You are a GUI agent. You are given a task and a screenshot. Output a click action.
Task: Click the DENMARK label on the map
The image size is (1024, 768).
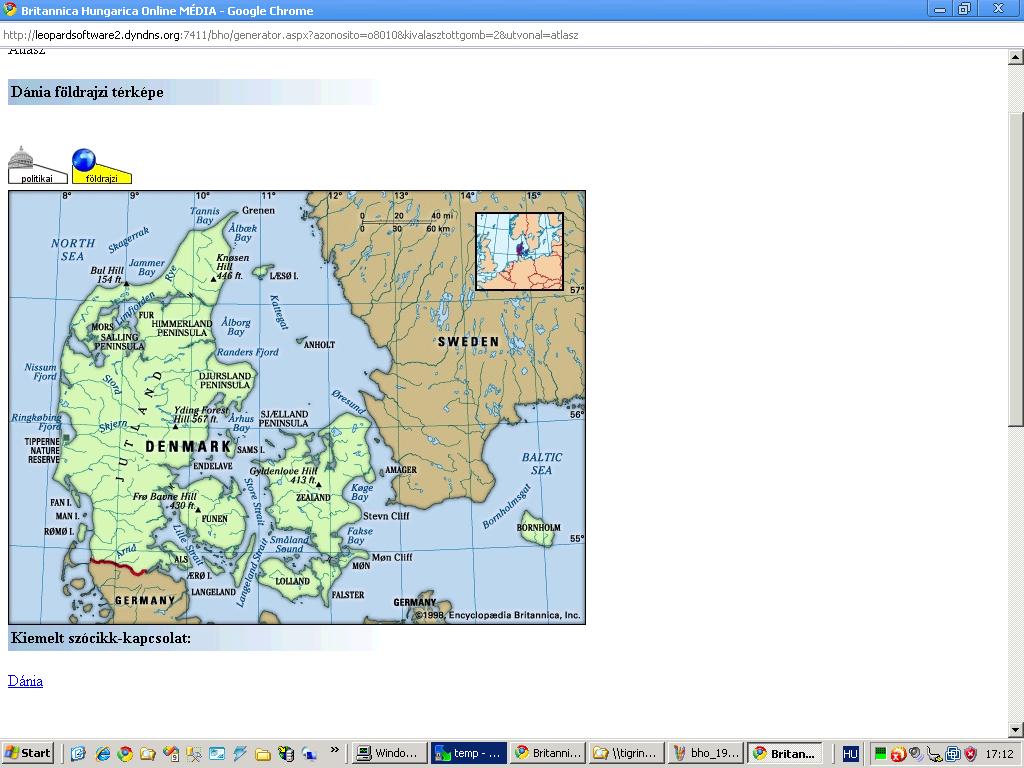tap(188, 447)
